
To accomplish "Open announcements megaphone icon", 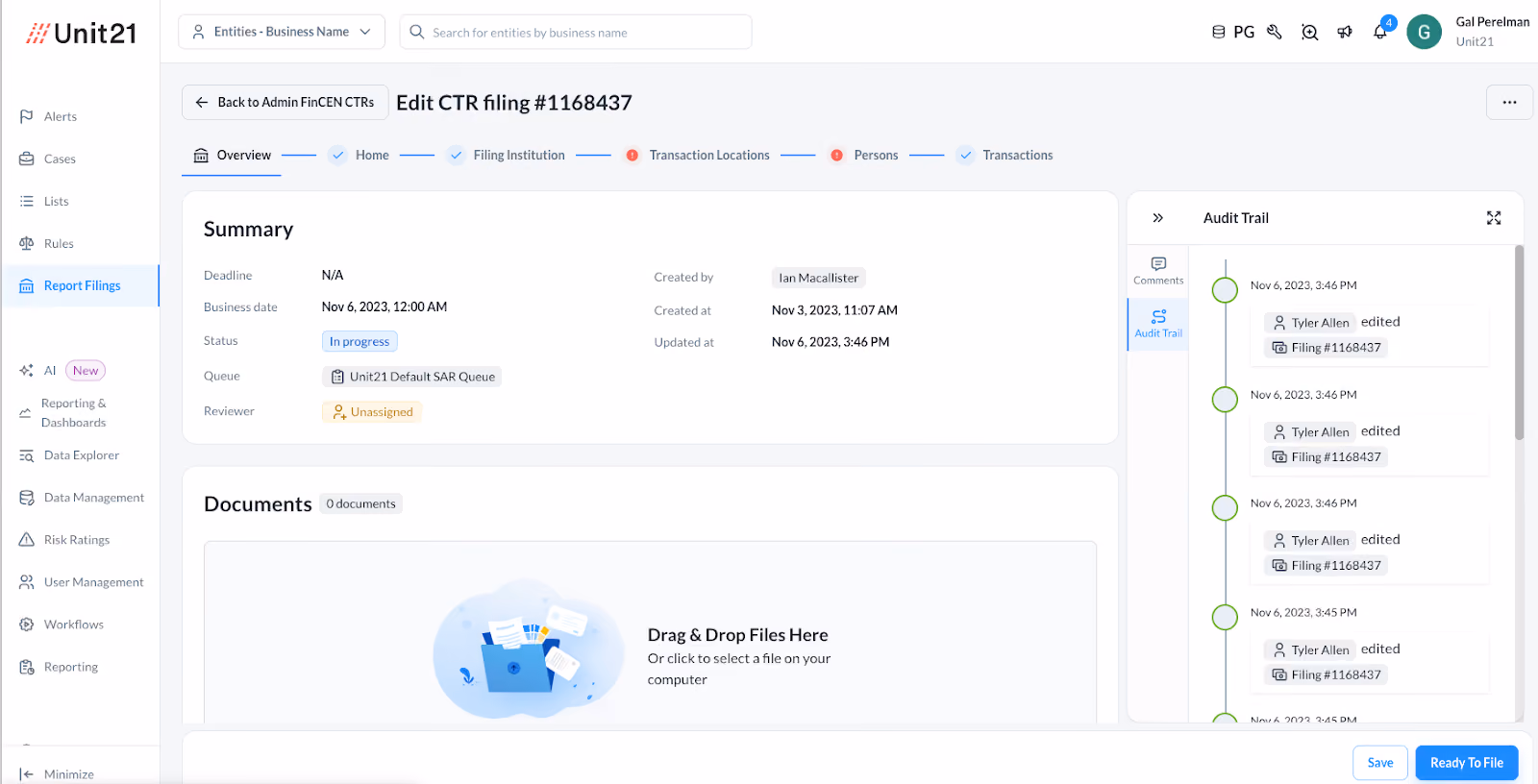I will coord(1345,32).
